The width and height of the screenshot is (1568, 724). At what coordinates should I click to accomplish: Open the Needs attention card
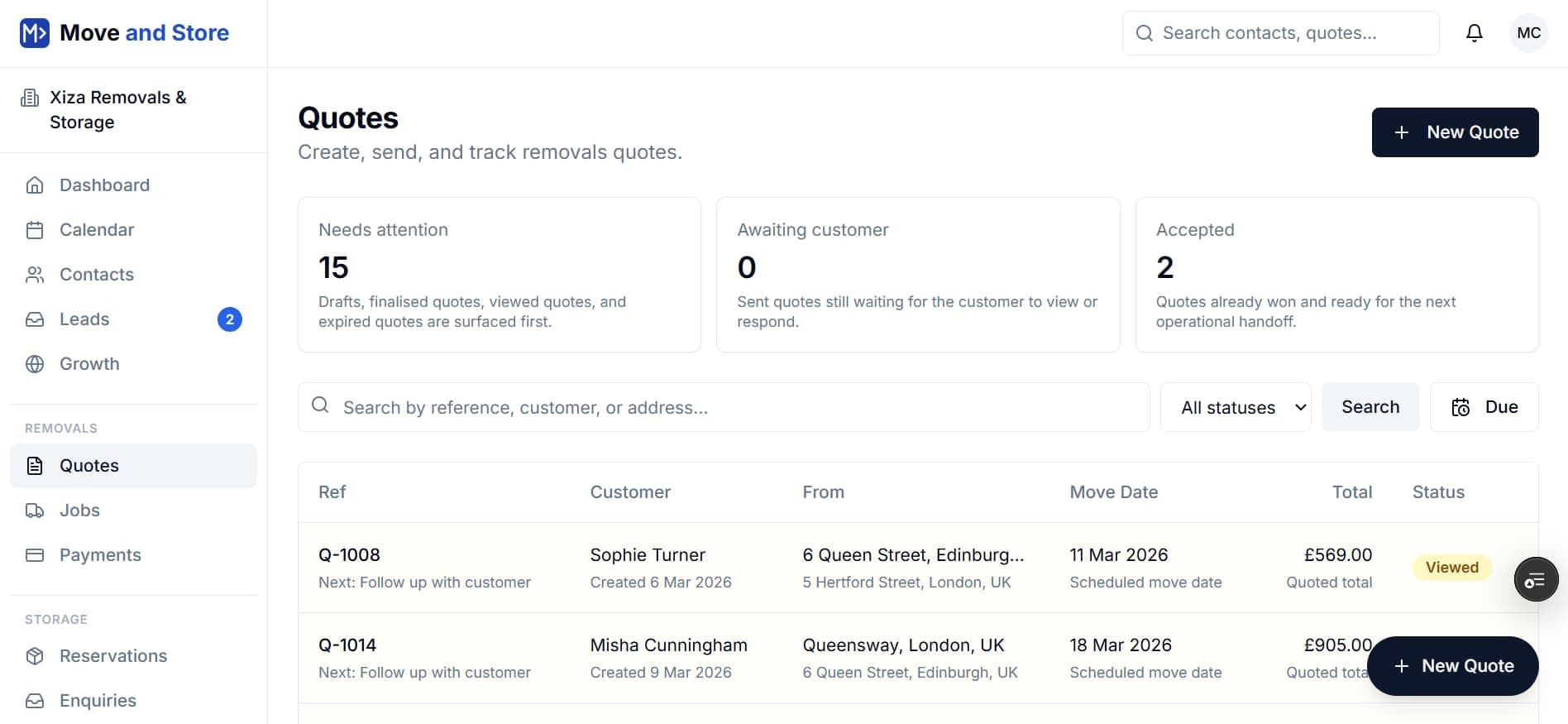pyautogui.click(x=500, y=275)
